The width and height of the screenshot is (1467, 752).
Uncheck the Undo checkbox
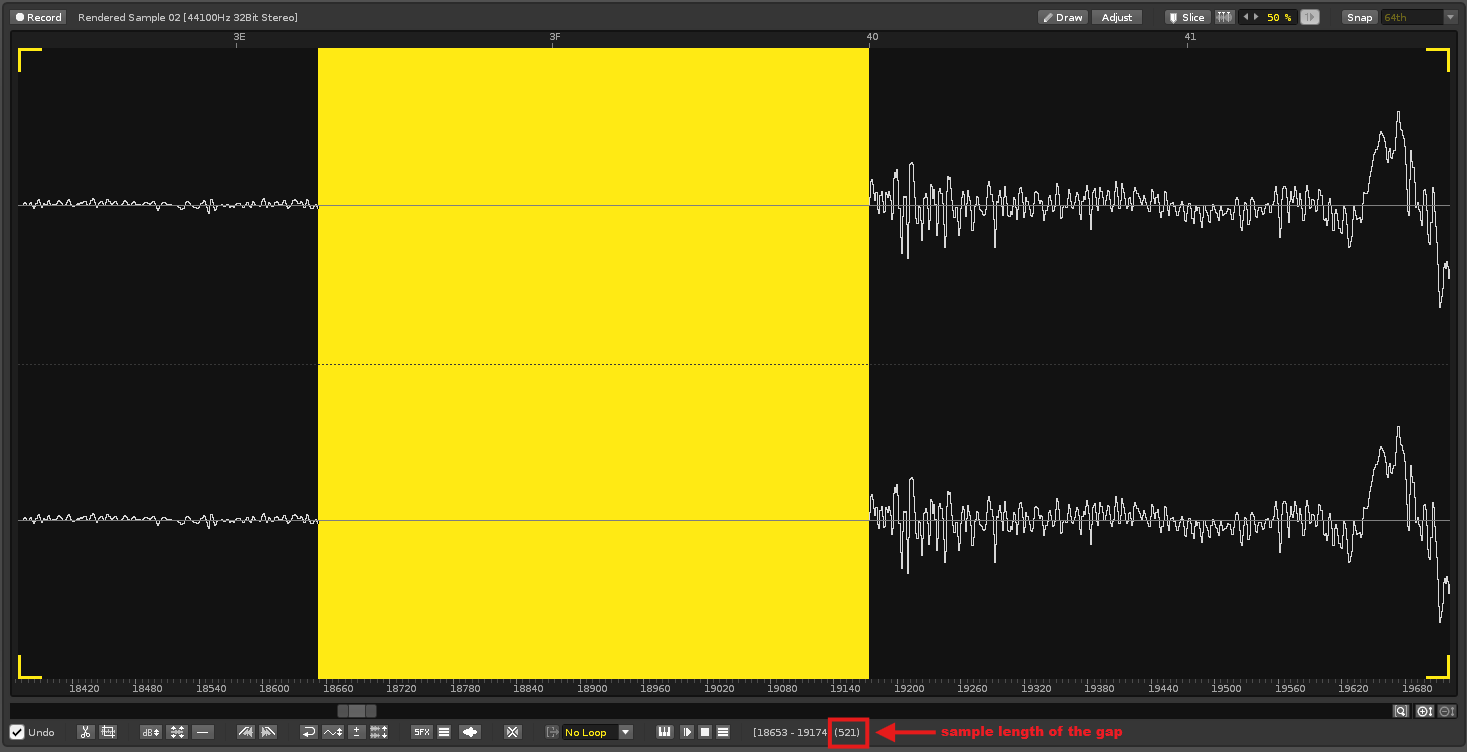17,732
